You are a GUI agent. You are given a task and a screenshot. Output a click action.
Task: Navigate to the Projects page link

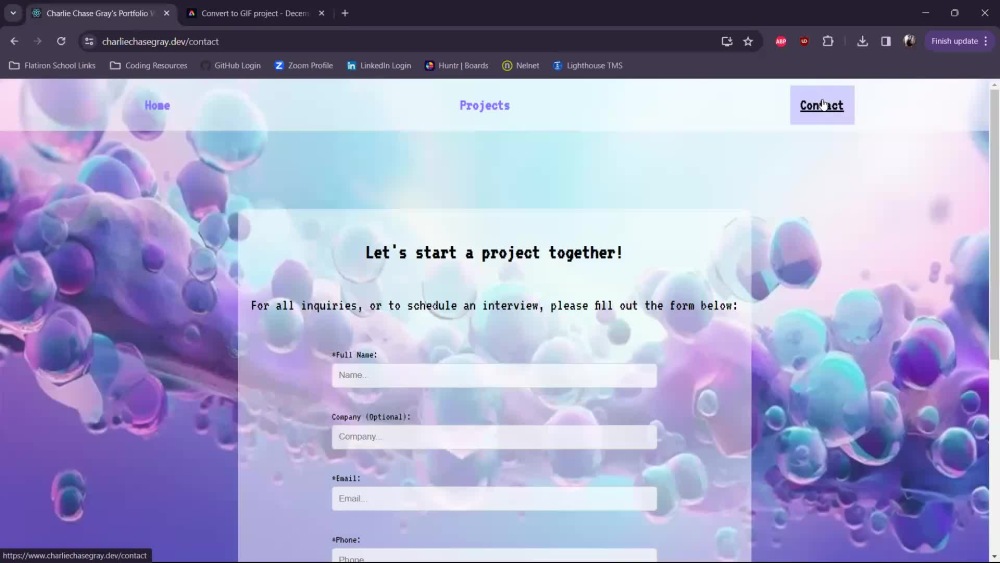coord(485,105)
